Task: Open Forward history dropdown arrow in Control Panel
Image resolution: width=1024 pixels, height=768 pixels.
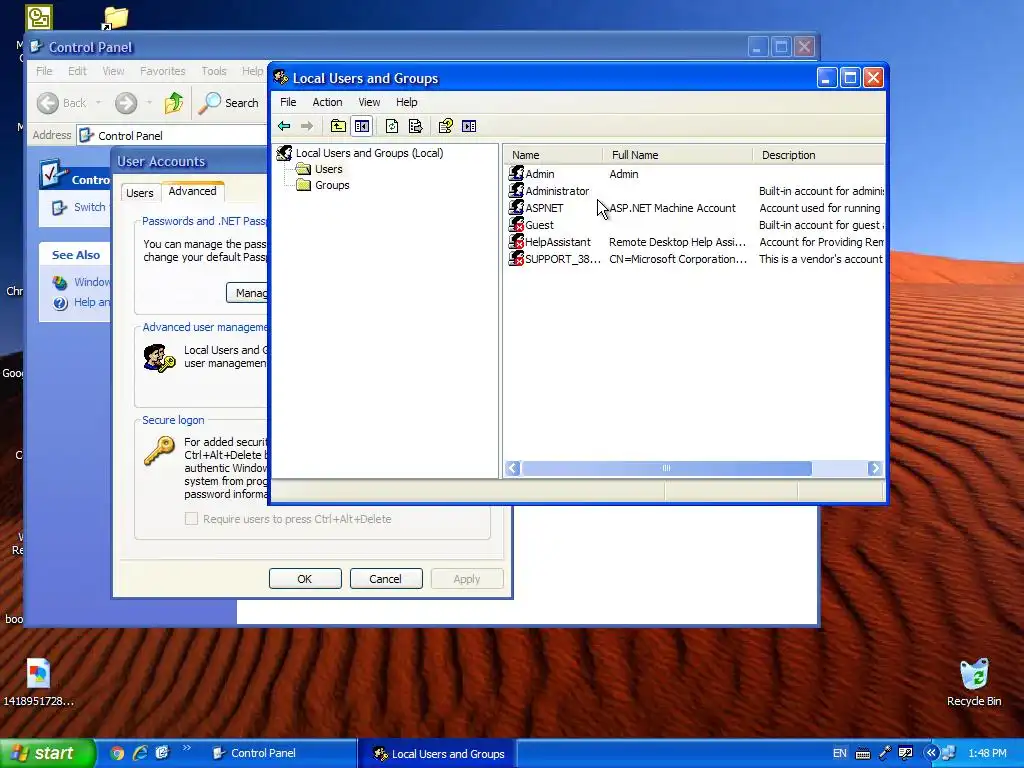Action: (x=149, y=103)
